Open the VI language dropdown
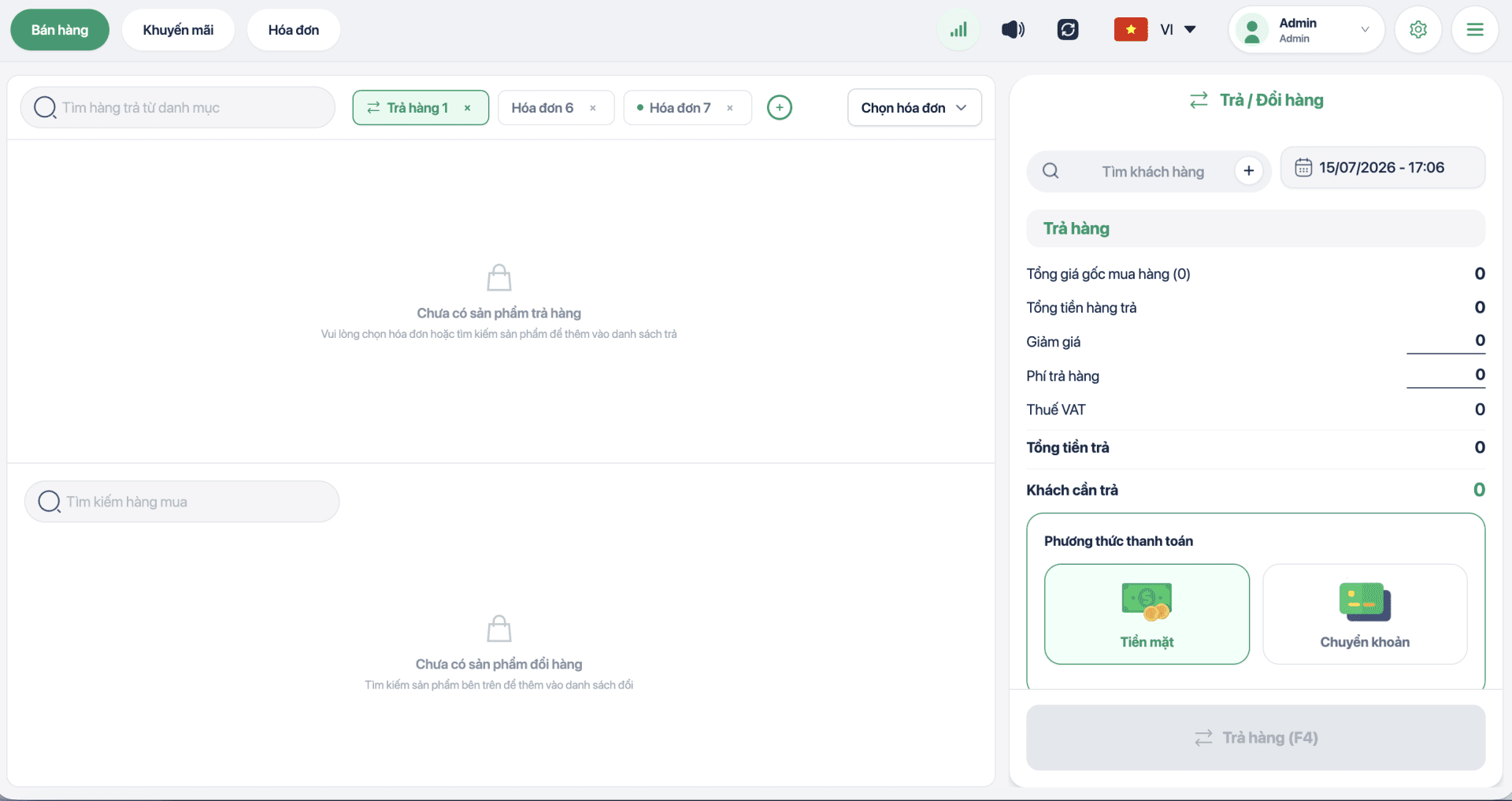Screen dimensions: 1512x801 (1178, 30)
